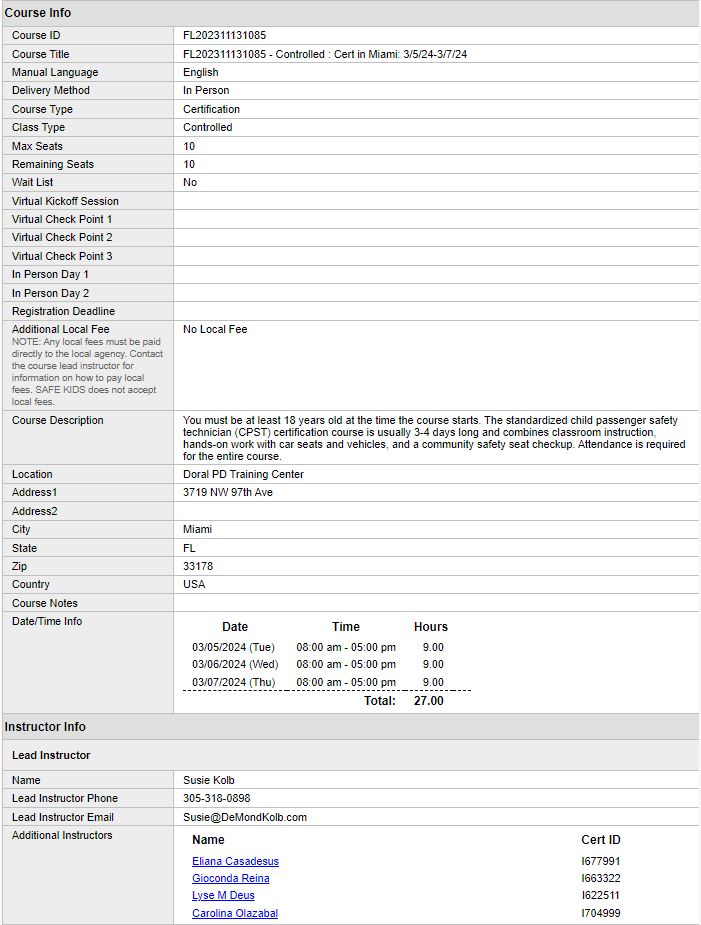Click Cert ID I622511
Image resolution: width=701 pixels, height=925 pixels.
pyautogui.click(x=601, y=896)
